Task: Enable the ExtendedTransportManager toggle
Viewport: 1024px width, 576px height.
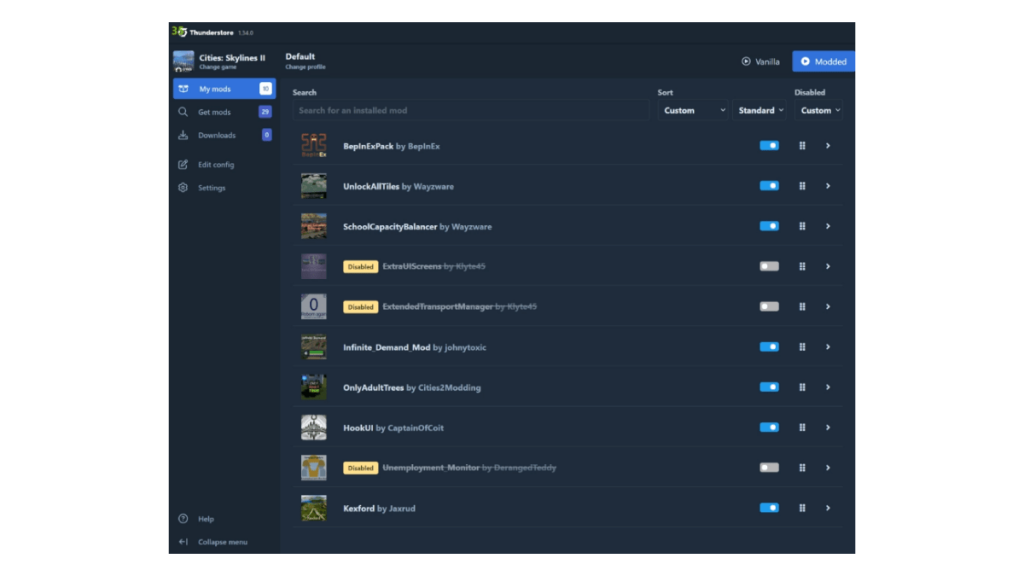Action: point(769,306)
